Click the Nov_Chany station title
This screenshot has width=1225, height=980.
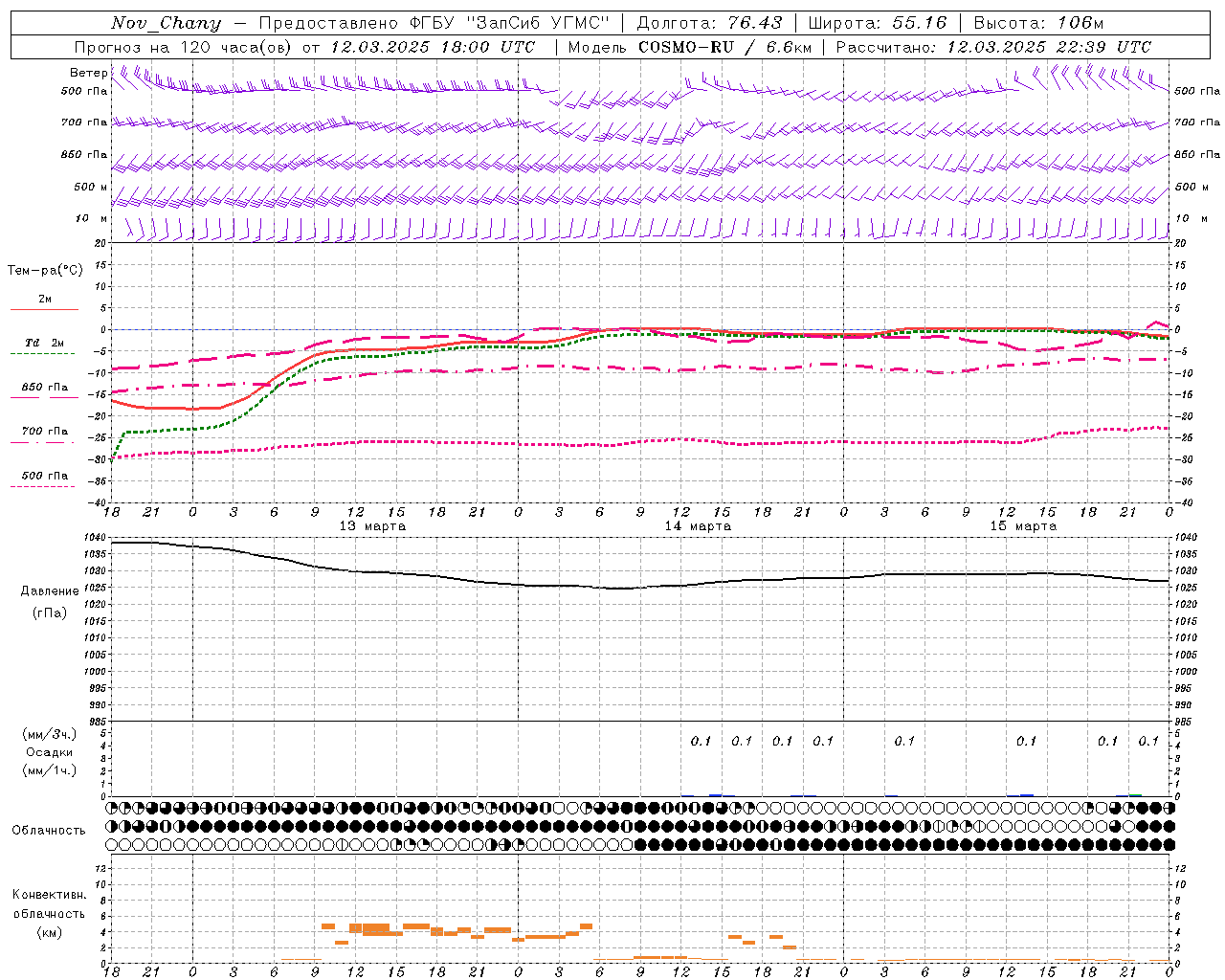tap(166, 23)
